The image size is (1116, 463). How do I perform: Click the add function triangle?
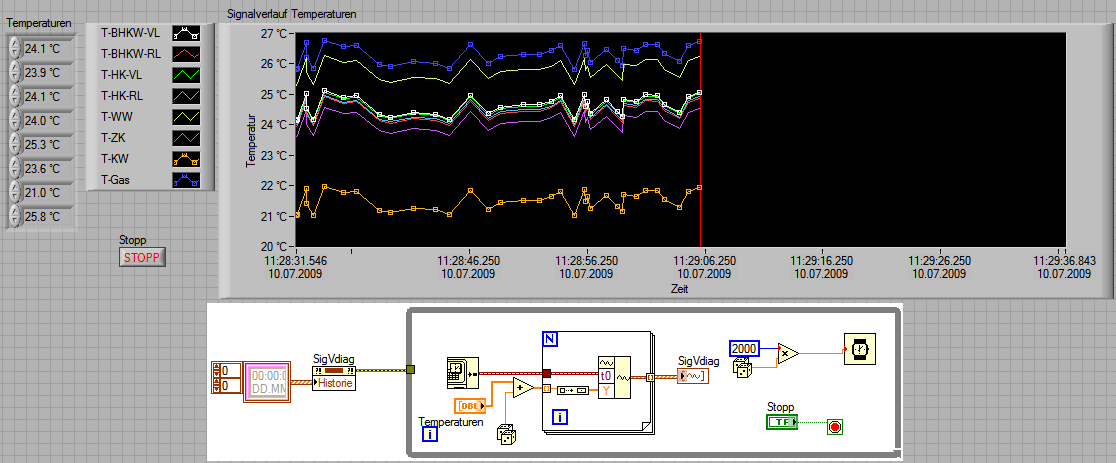[523, 388]
